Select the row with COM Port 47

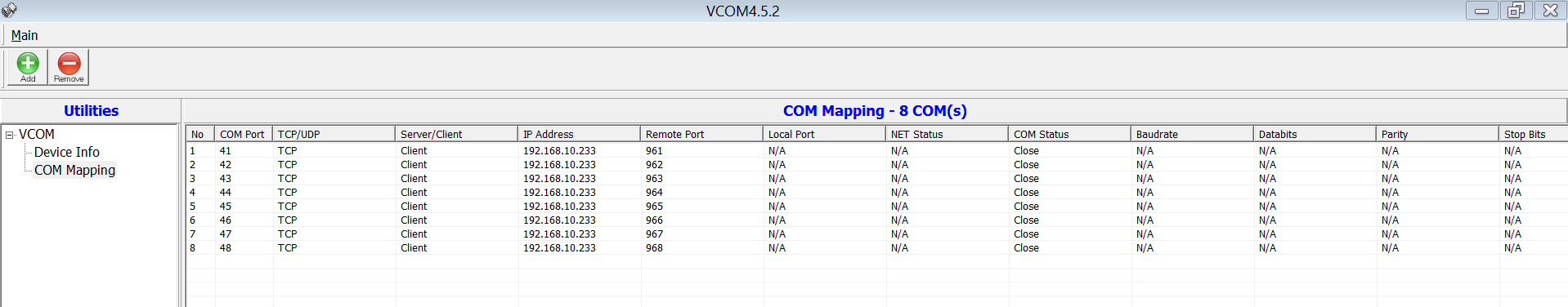pyautogui.click(x=876, y=234)
